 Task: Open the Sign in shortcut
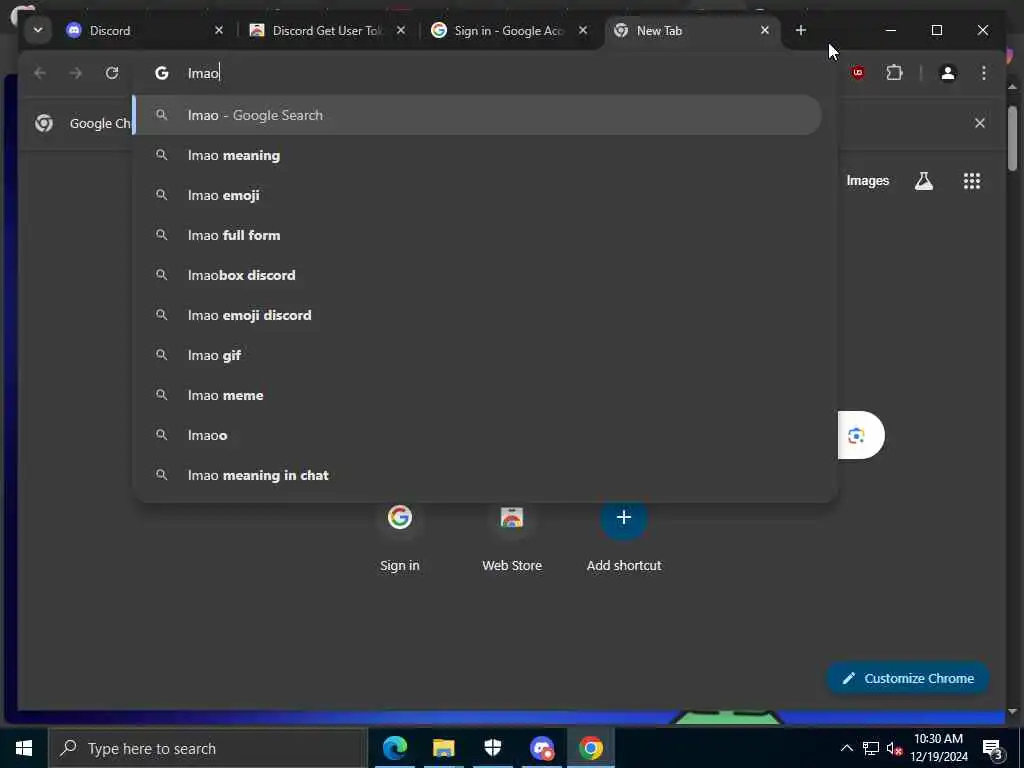[400, 539]
